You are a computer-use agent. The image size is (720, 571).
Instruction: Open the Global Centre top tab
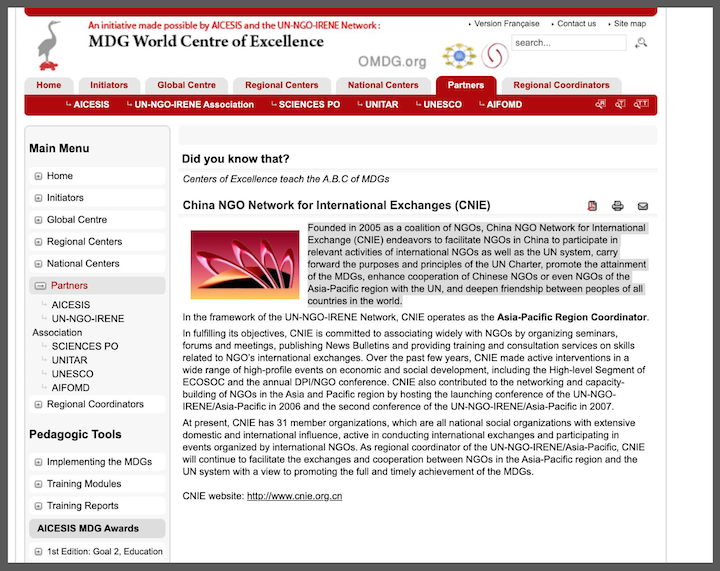[x=186, y=85]
